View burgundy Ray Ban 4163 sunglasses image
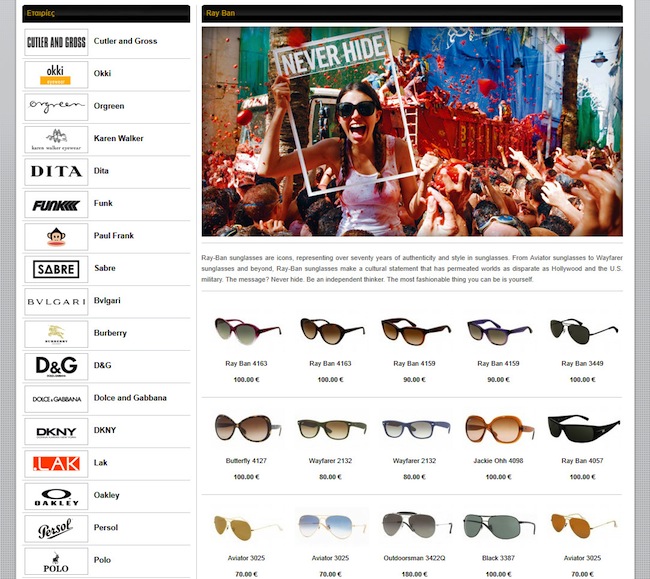The width and height of the screenshot is (650, 579). [247, 331]
